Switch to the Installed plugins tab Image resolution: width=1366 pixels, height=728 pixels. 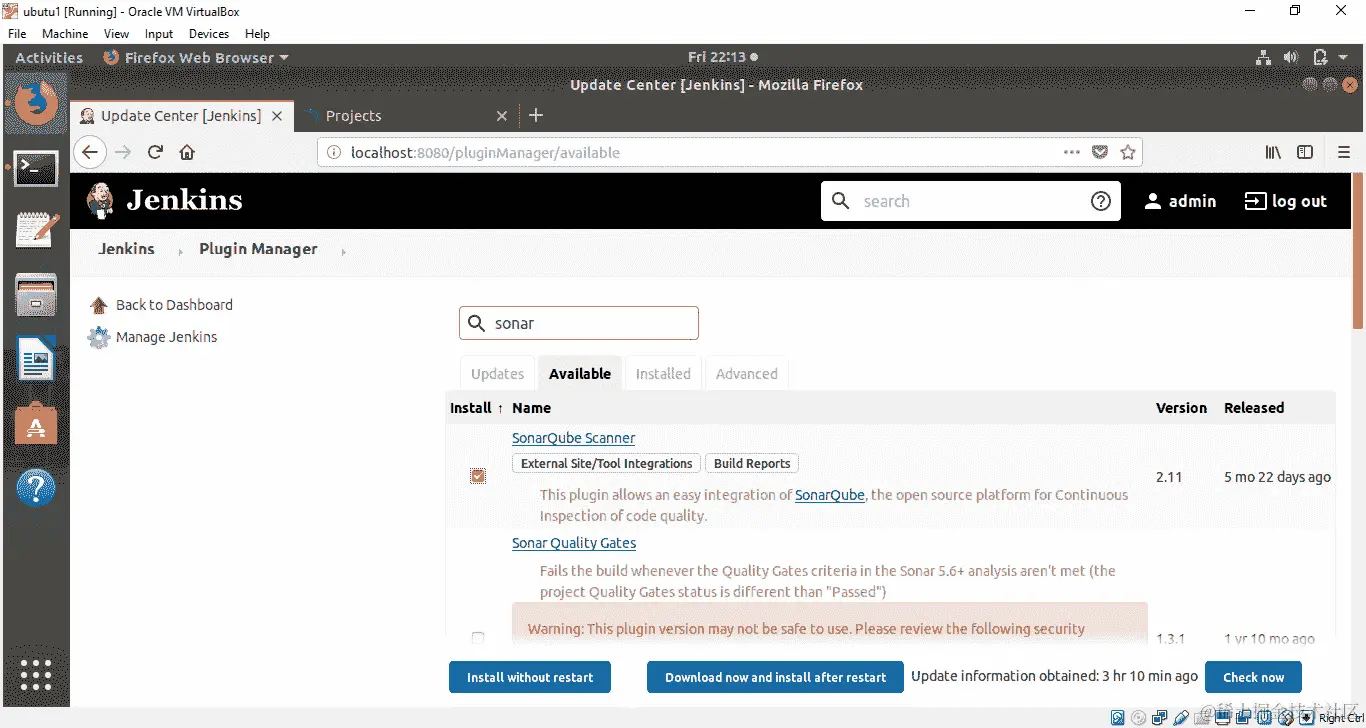click(x=663, y=373)
